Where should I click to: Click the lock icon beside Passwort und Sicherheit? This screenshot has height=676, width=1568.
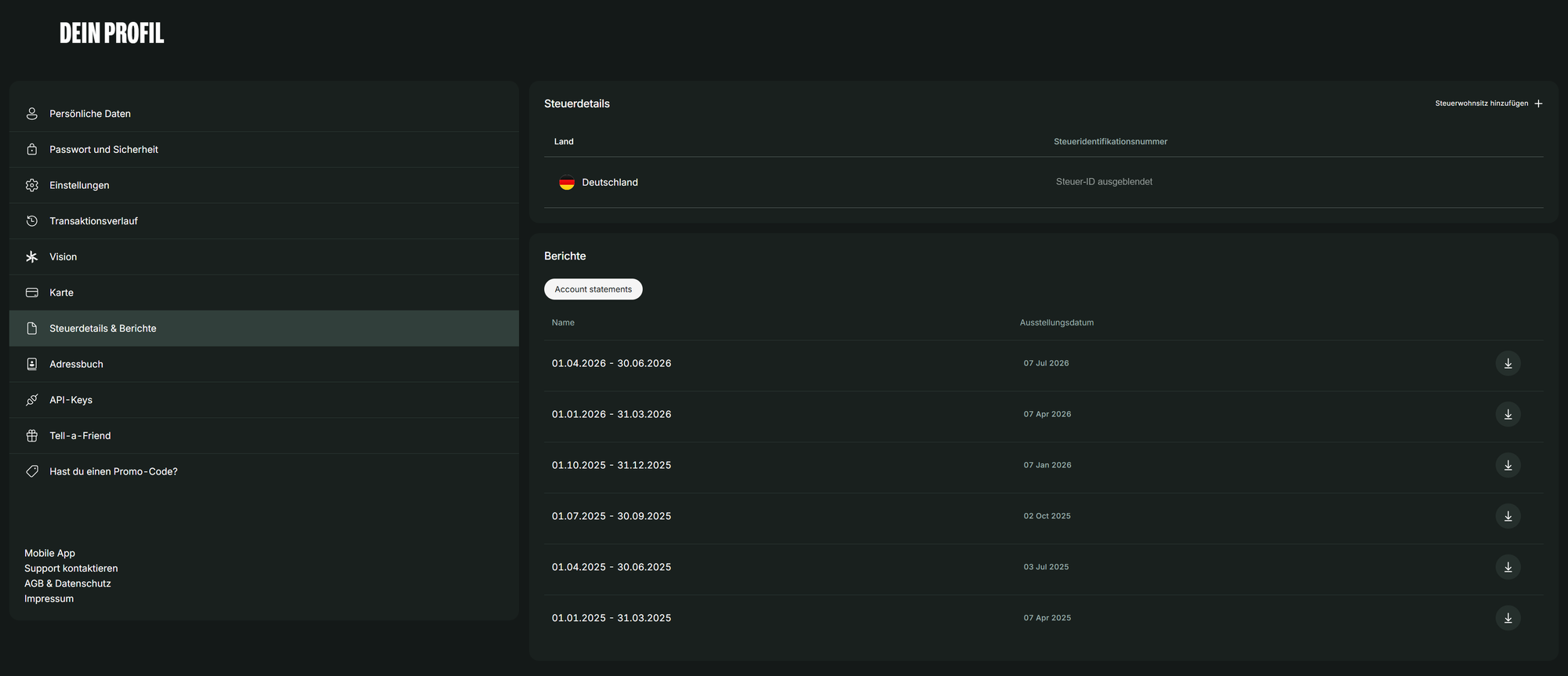point(32,149)
